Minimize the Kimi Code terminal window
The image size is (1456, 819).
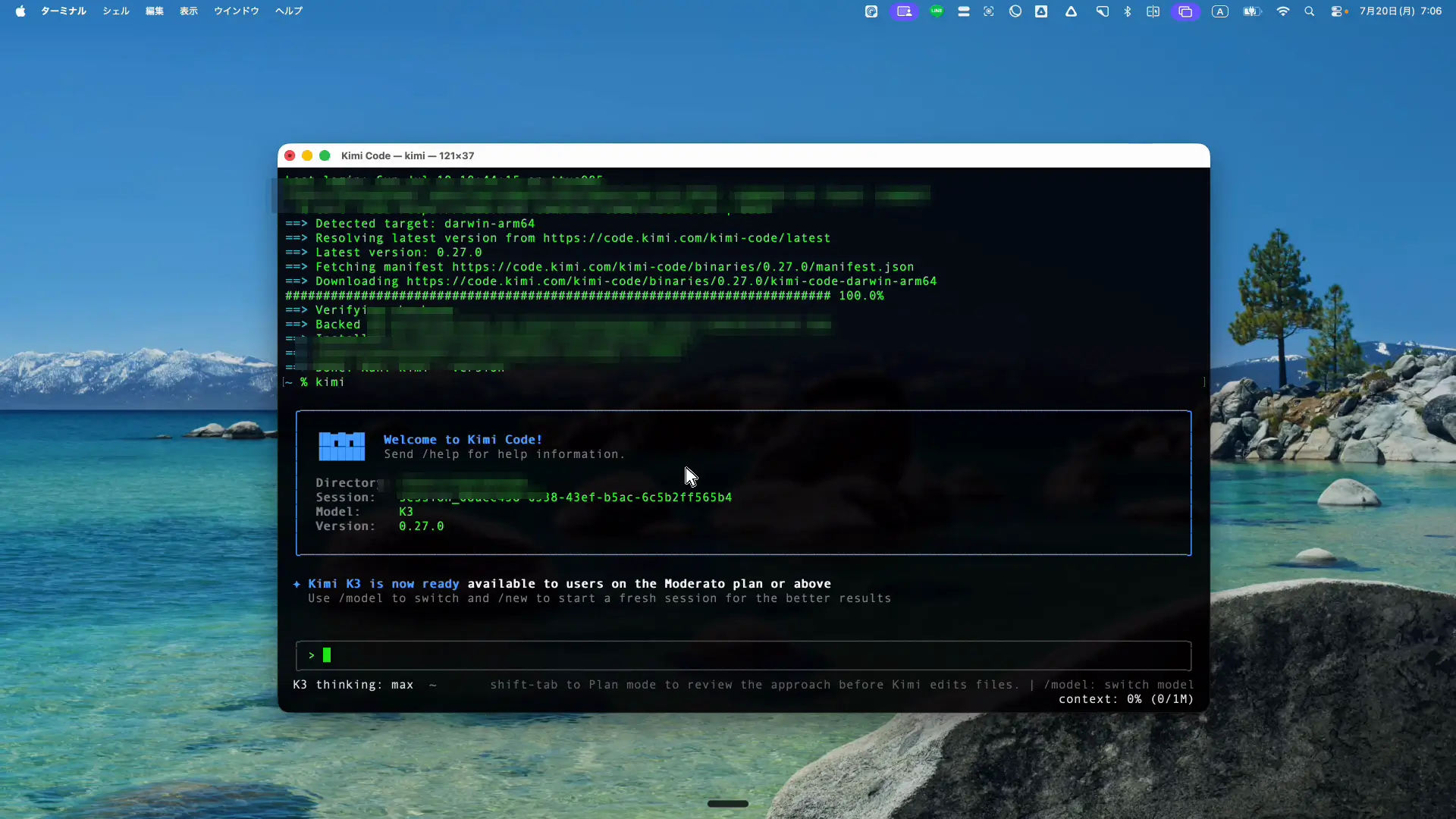point(307,155)
